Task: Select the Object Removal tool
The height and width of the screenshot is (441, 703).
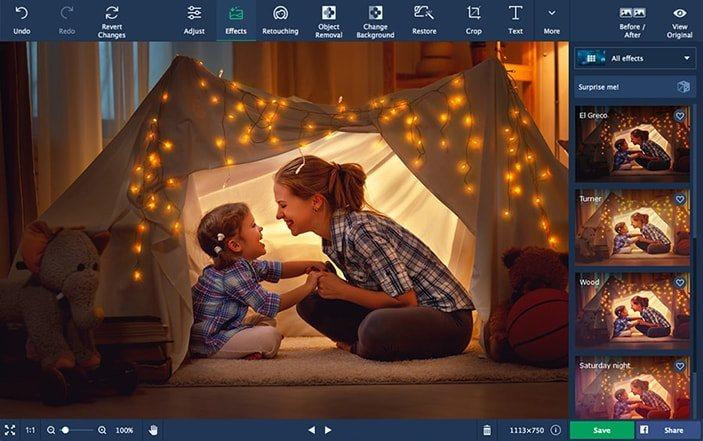Action: [x=328, y=19]
